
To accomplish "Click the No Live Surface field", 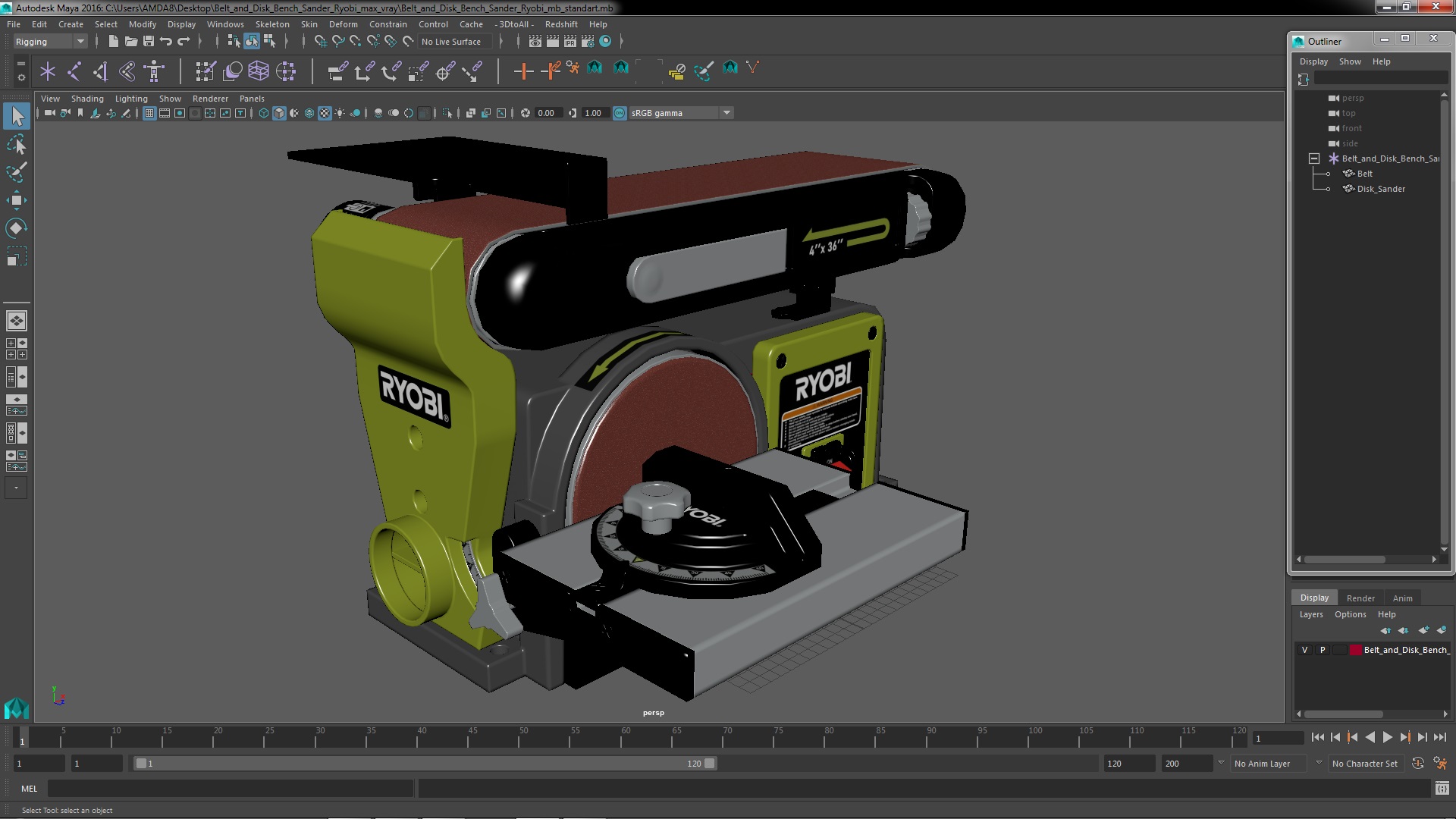I will [455, 42].
